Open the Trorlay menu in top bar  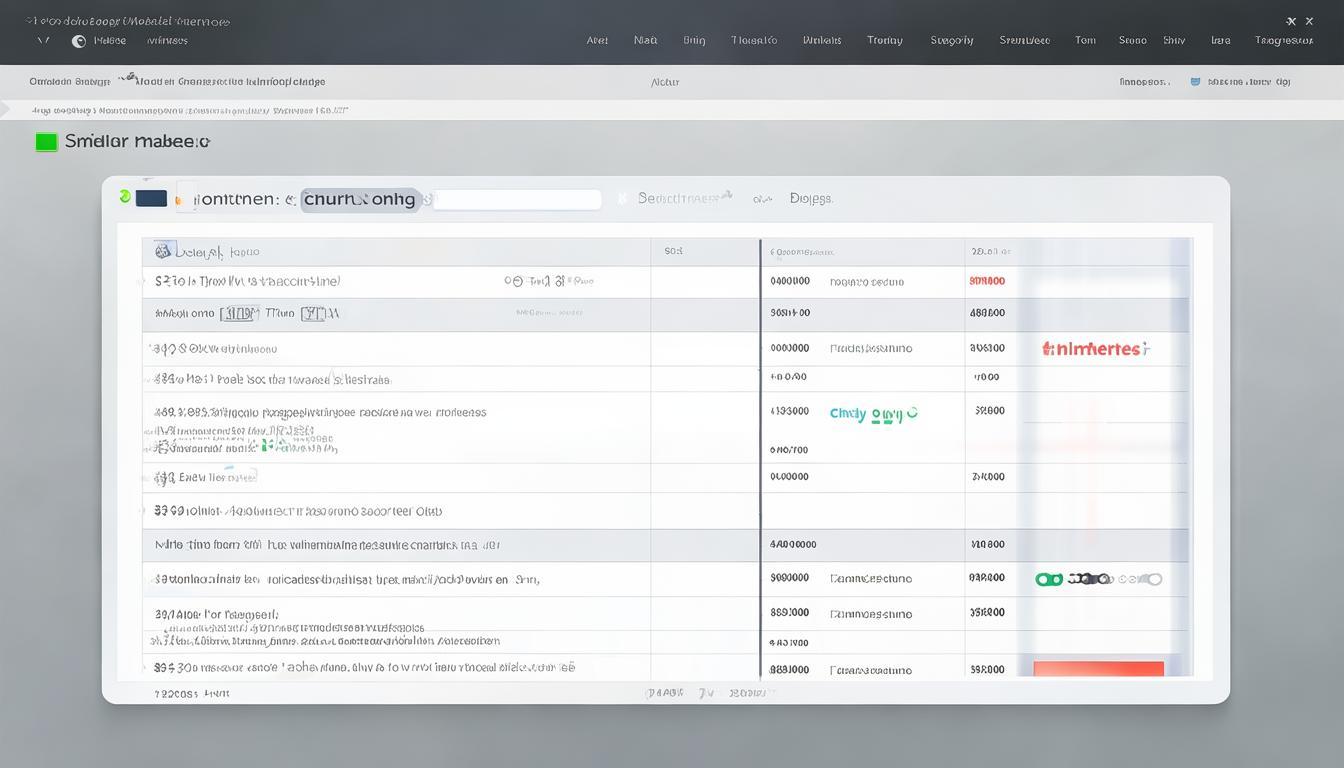(884, 41)
